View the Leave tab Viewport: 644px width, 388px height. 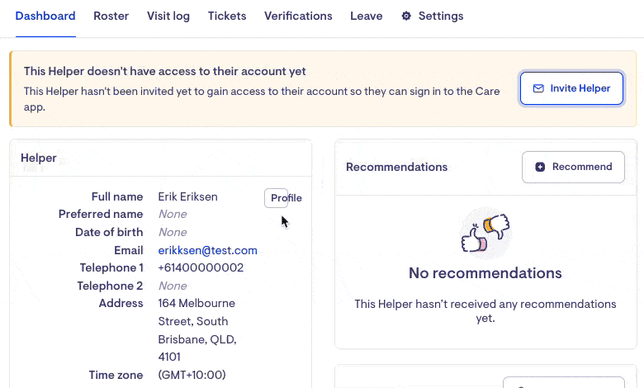pyautogui.click(x=366, y=16)
